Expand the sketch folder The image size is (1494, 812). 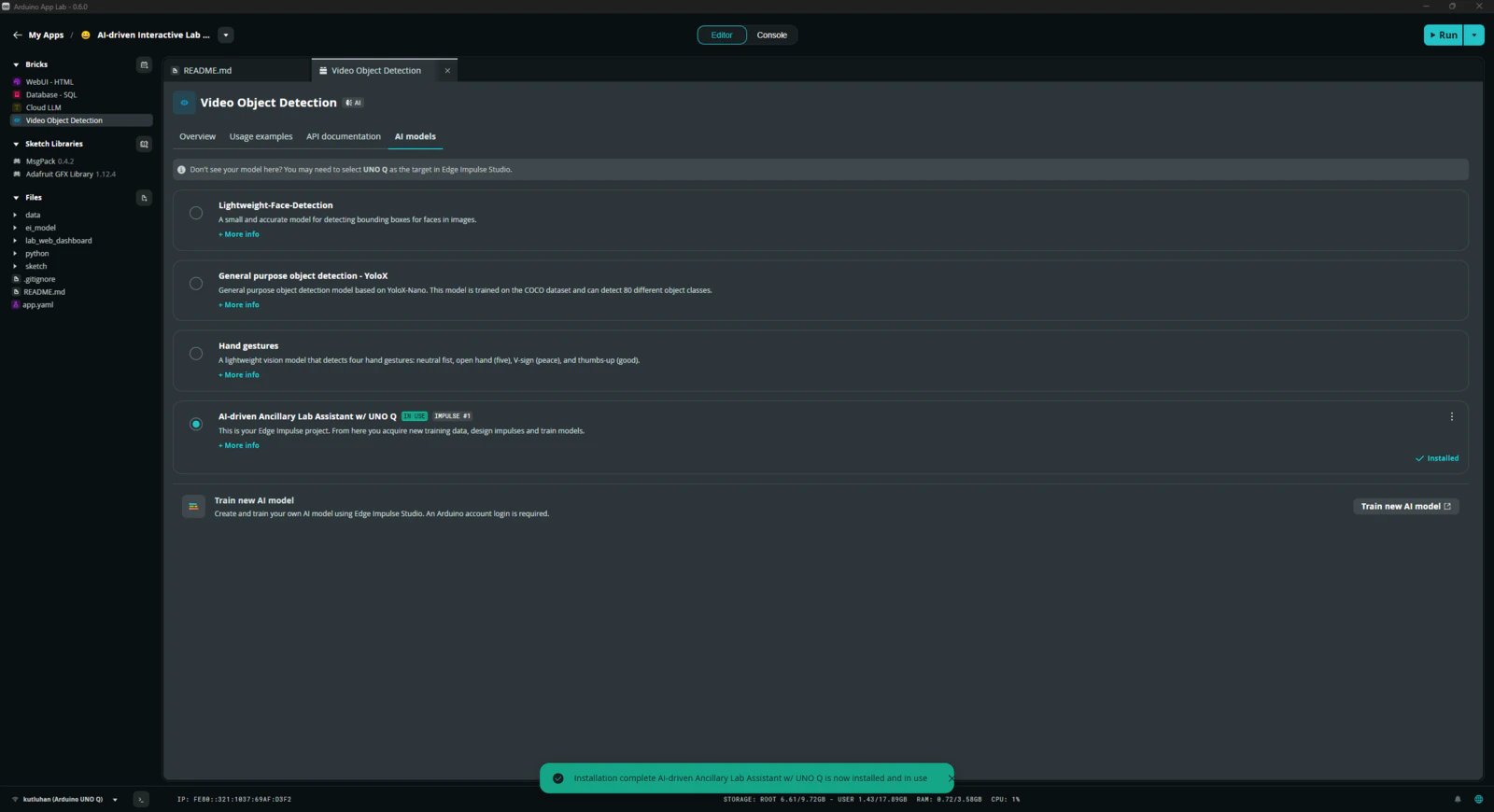pos(15,267)
